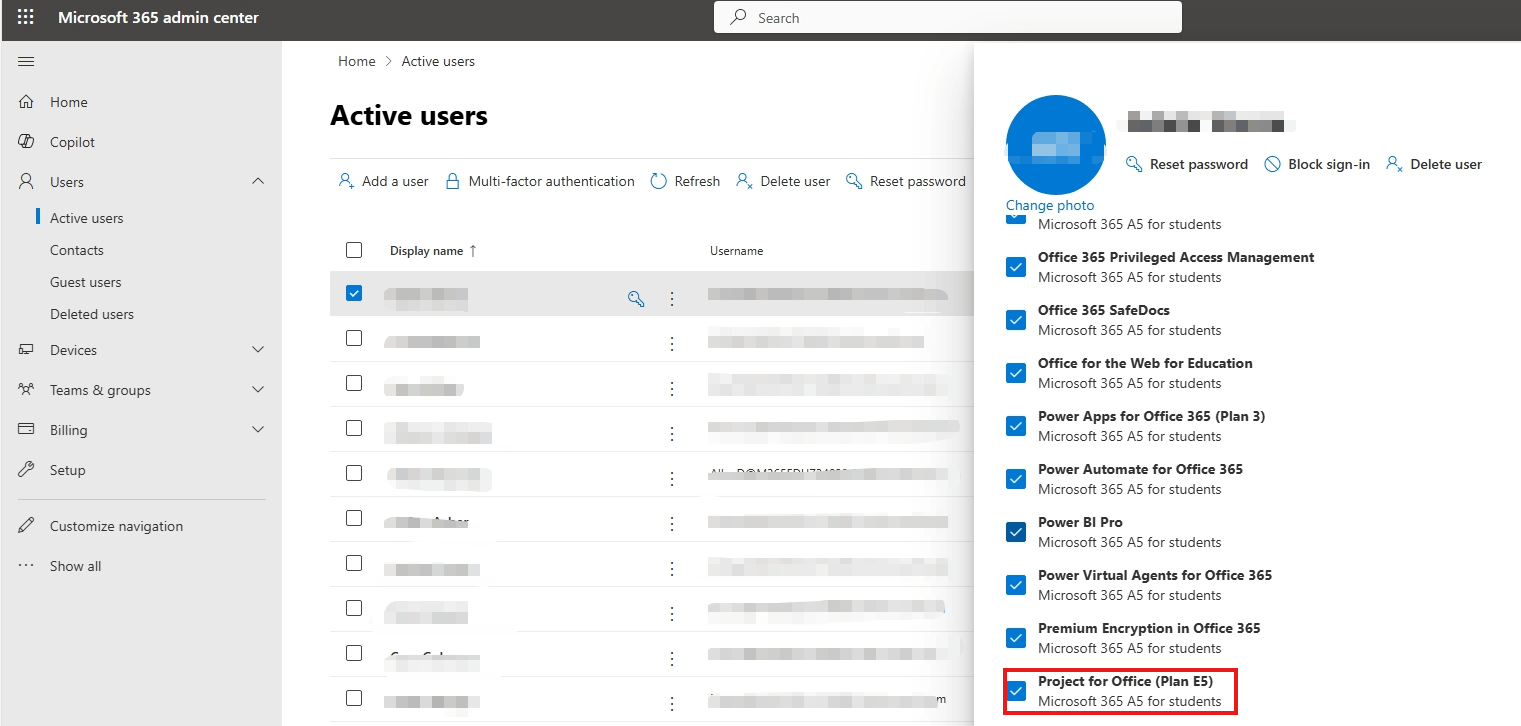Click Block sign-in in the user details panel
Image resolution: width=1521 pixels, height=726 pixels.
point(1317,164)
